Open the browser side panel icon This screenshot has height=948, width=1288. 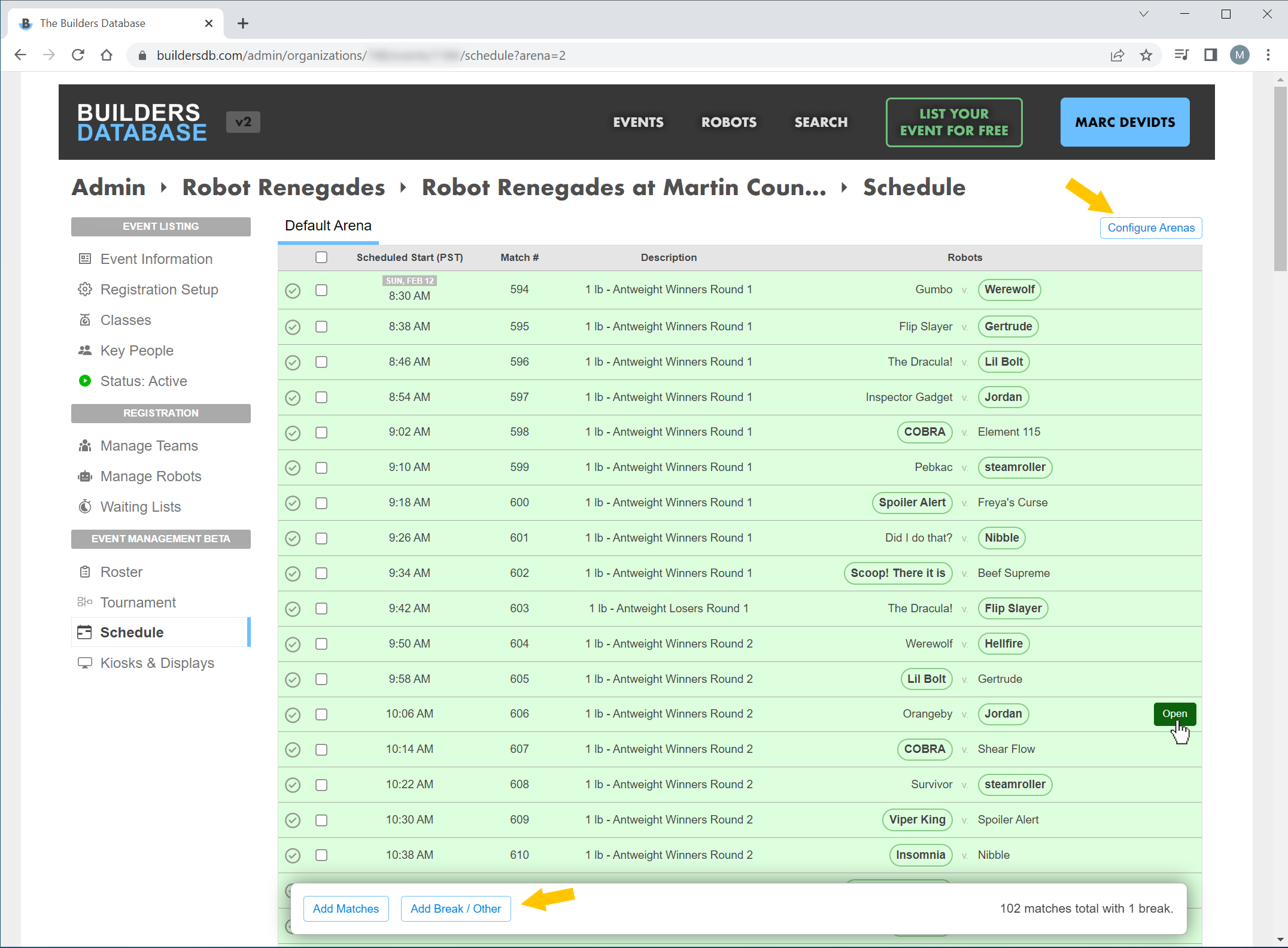click(x=1210, y=55)
